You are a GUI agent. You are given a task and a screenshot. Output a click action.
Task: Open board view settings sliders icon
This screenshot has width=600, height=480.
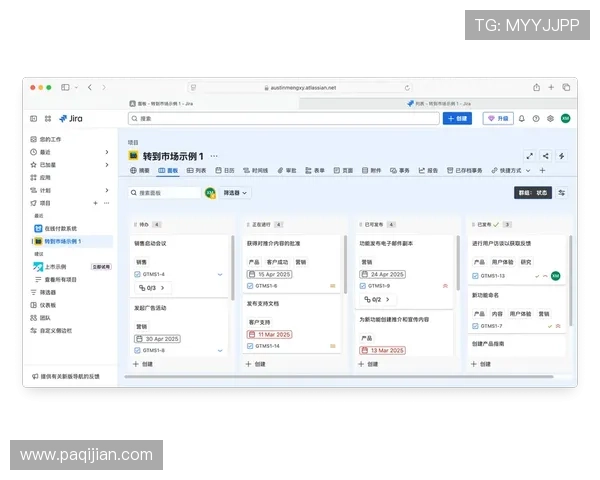click(561, 193)
